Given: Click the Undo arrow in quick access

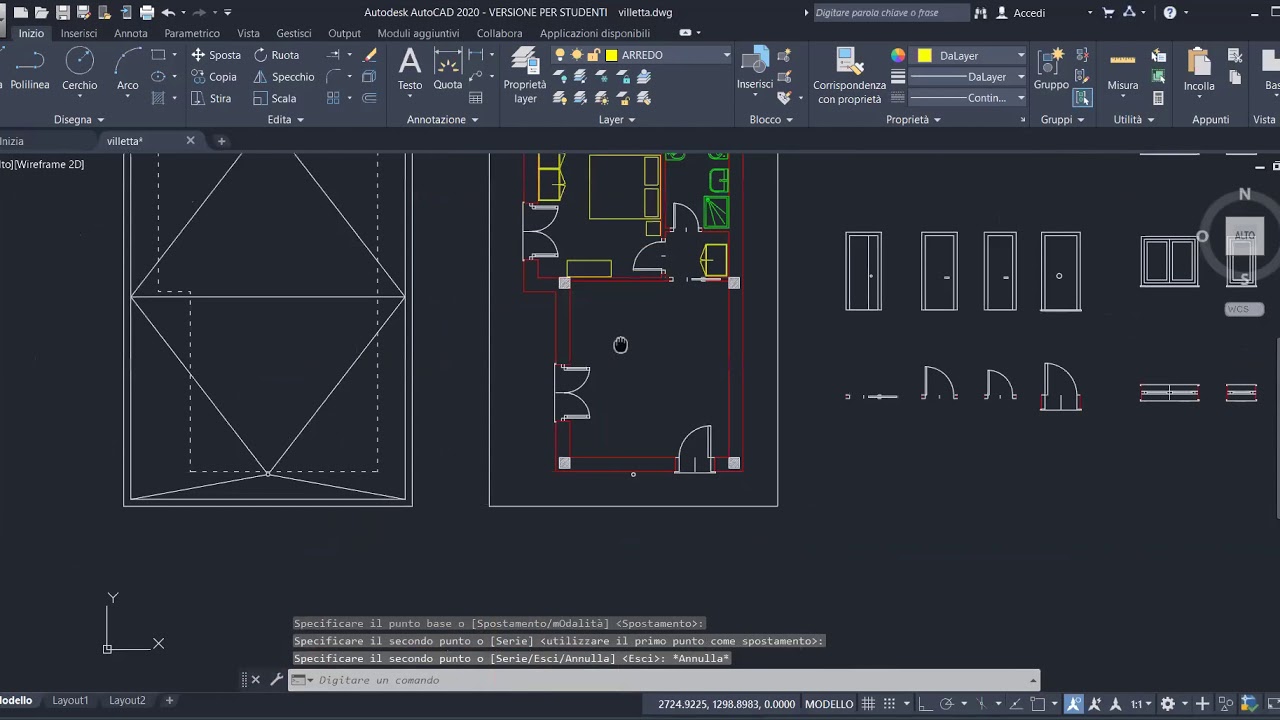Looking at the screenshot, I should pos(168,13).
